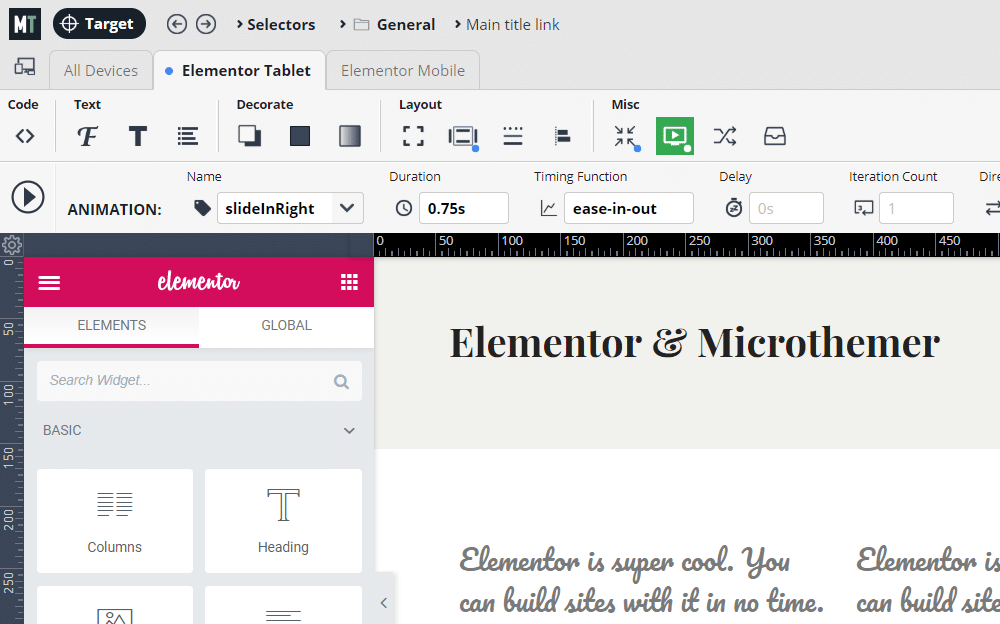This screenshot has width=1000, height=624.
Task: Open the Dimensions layout icon
Action: [x=413, y=136]
